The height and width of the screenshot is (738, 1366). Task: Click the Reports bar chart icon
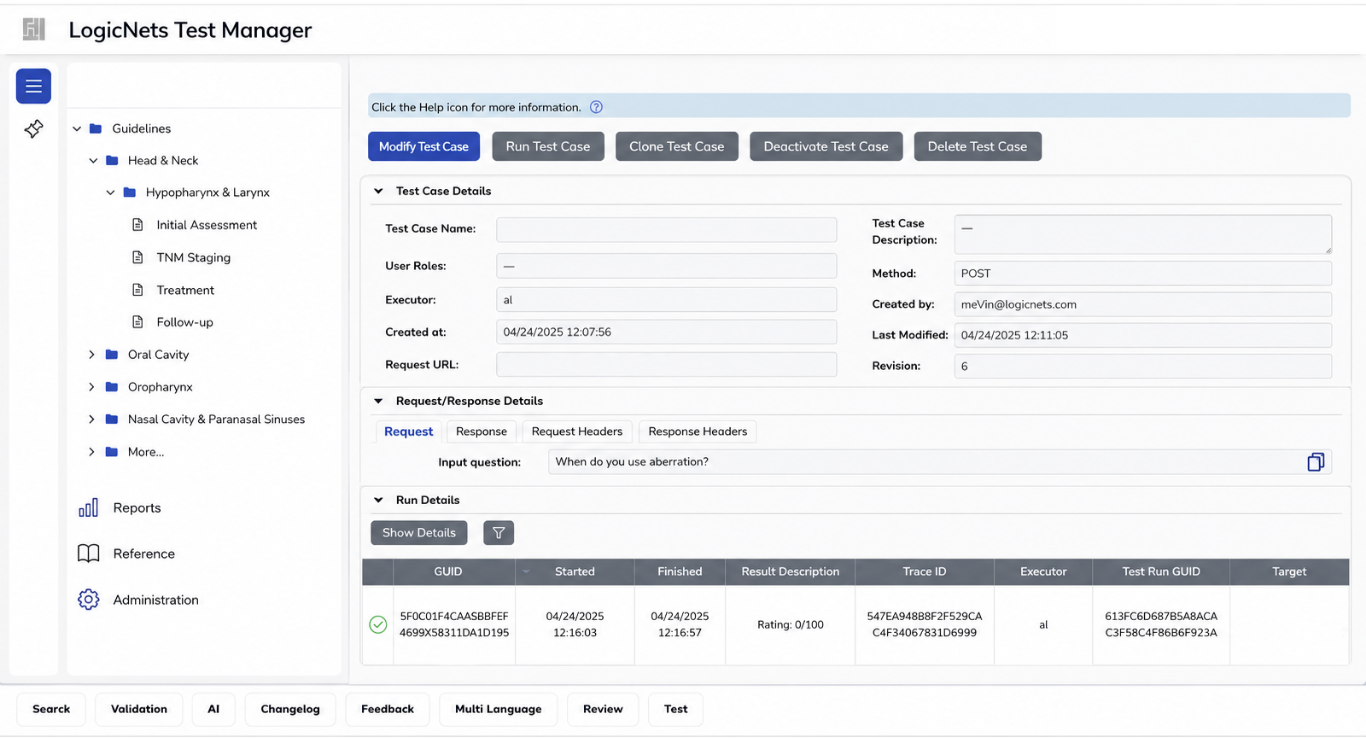pos(88,508)
